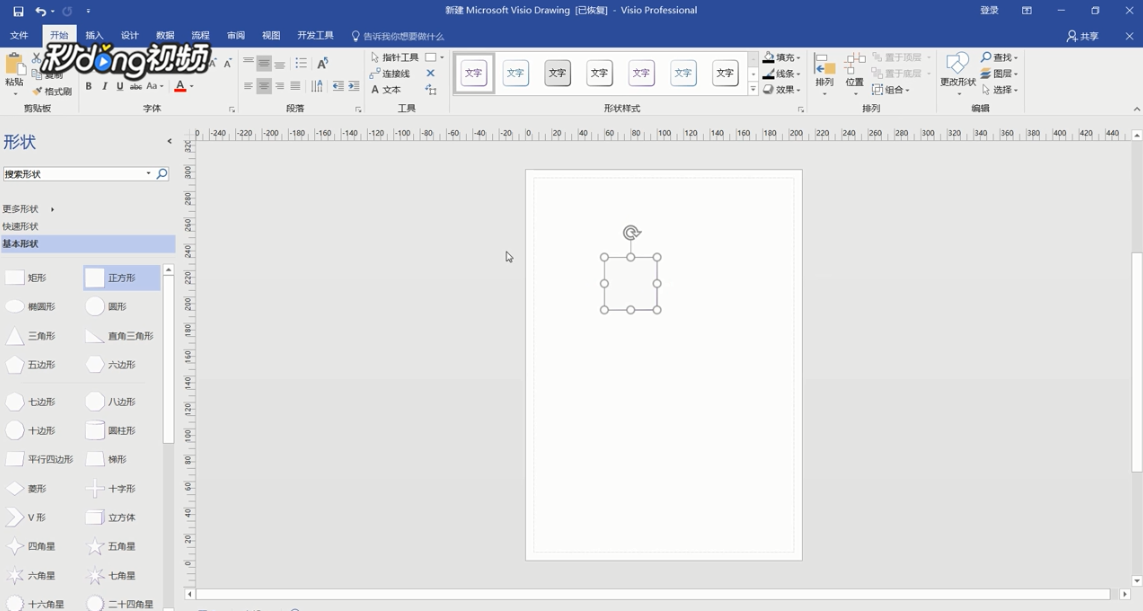
Task: Click the Position (位置) button
Action: click(854, 73)
